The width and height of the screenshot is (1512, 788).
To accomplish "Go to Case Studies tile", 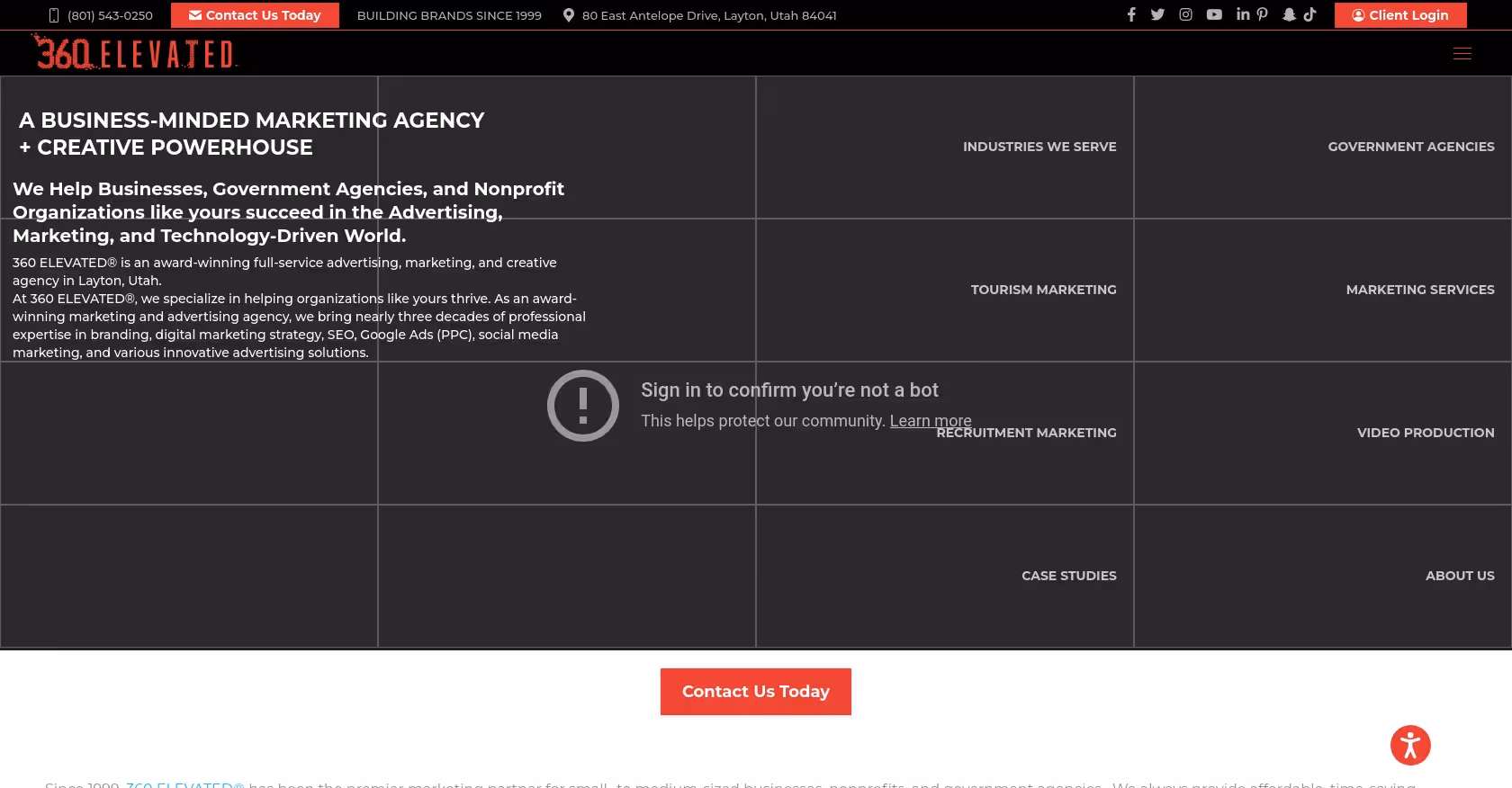I will 945,576.
